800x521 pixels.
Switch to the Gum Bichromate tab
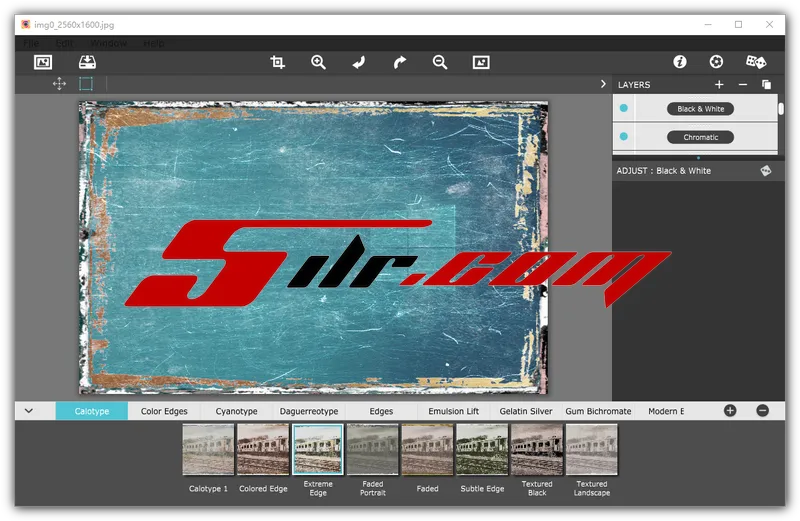pos(598,411)
